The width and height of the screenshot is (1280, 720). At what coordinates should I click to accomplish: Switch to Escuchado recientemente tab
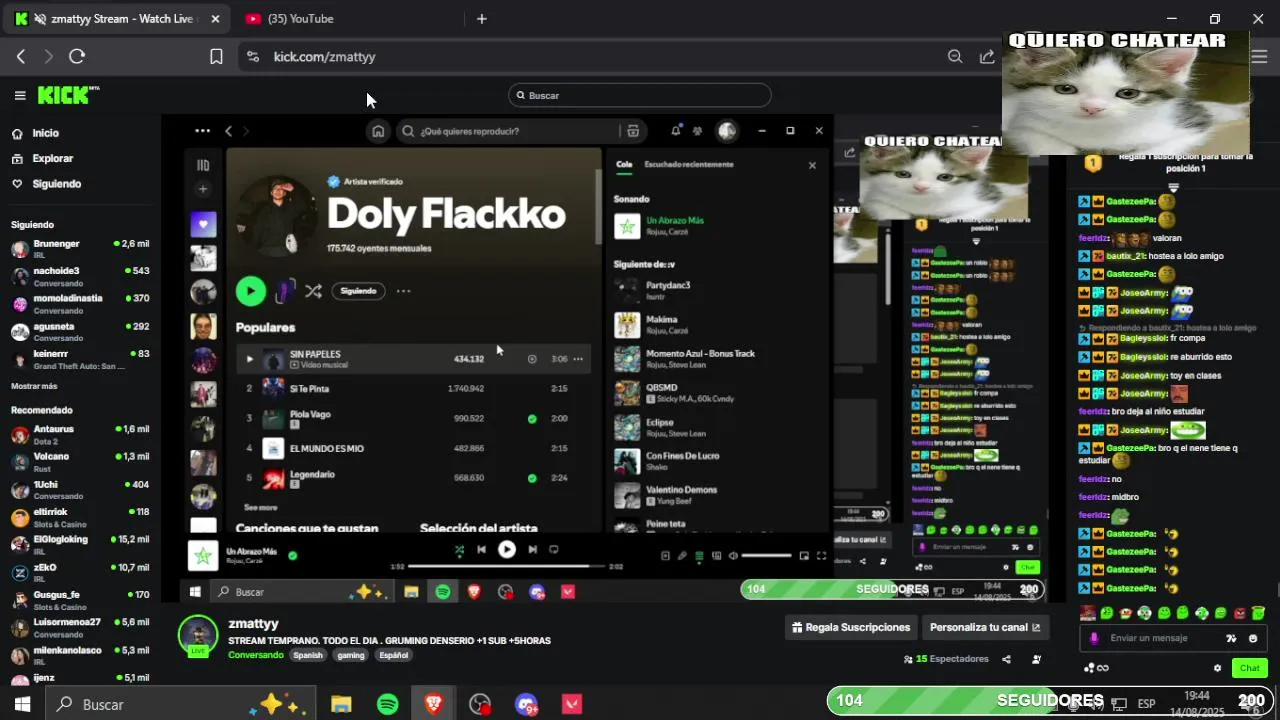click(689, 164)
